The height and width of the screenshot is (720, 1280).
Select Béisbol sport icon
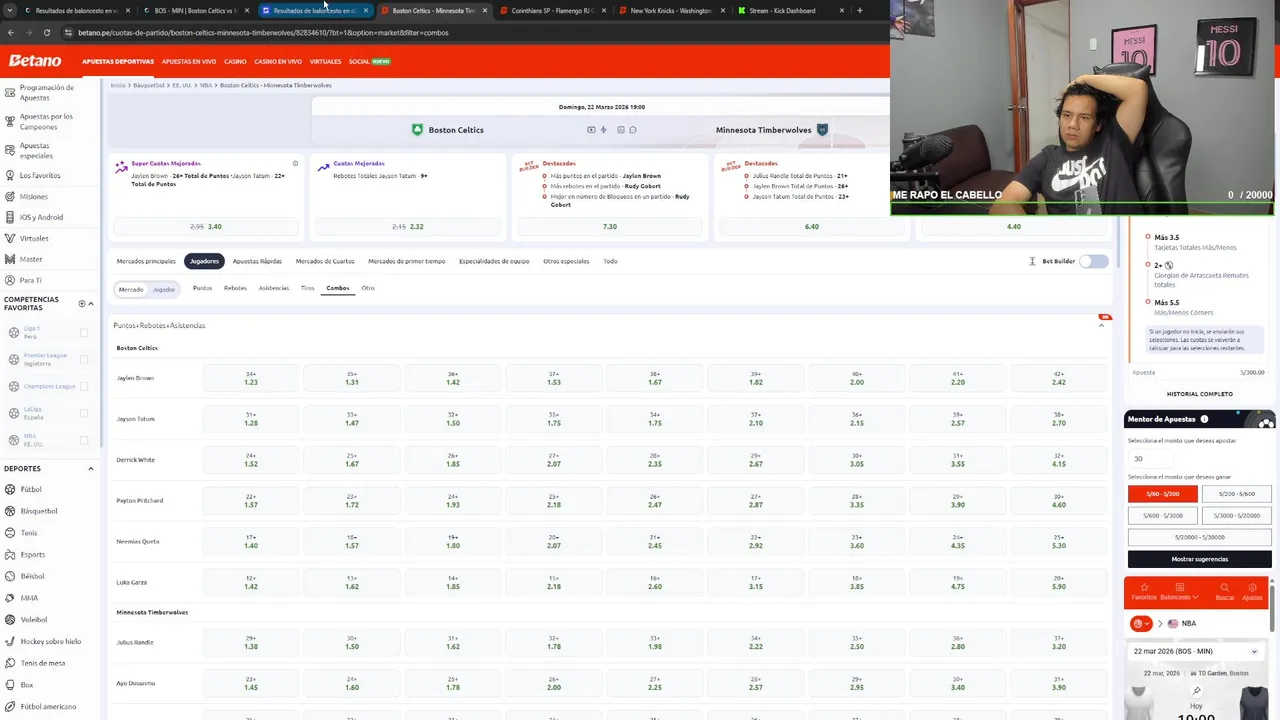tap(10, 576)
